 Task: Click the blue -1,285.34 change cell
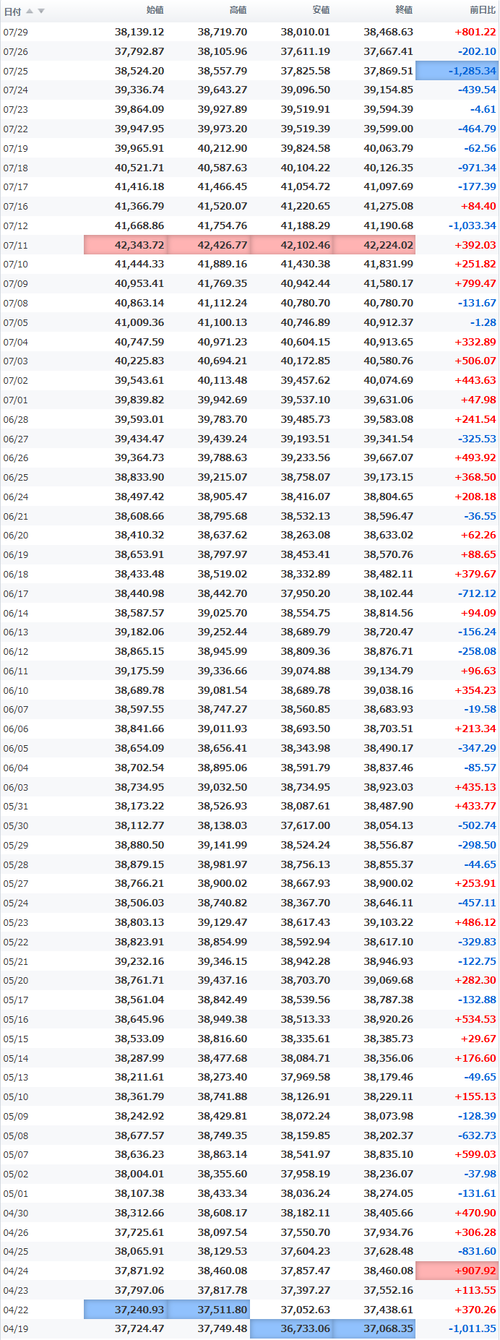tap(457, 71)
